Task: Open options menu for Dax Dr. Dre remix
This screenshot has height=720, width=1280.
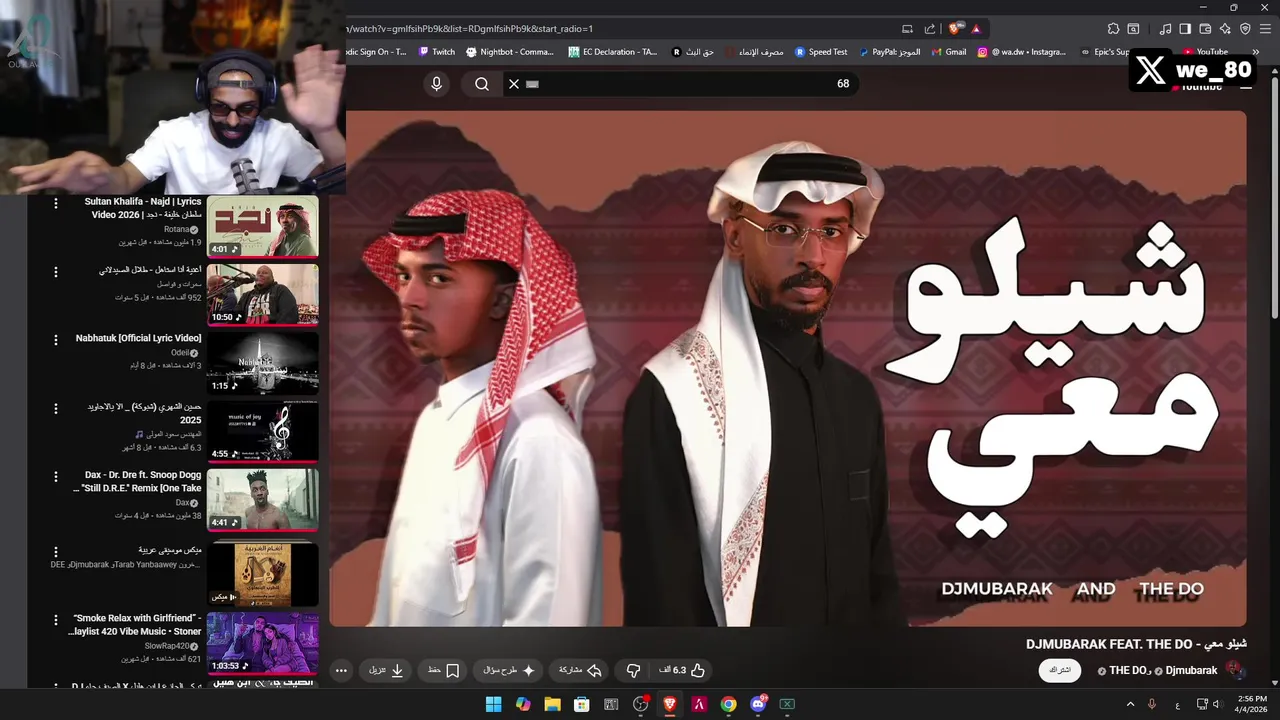Action: [56, 477]
